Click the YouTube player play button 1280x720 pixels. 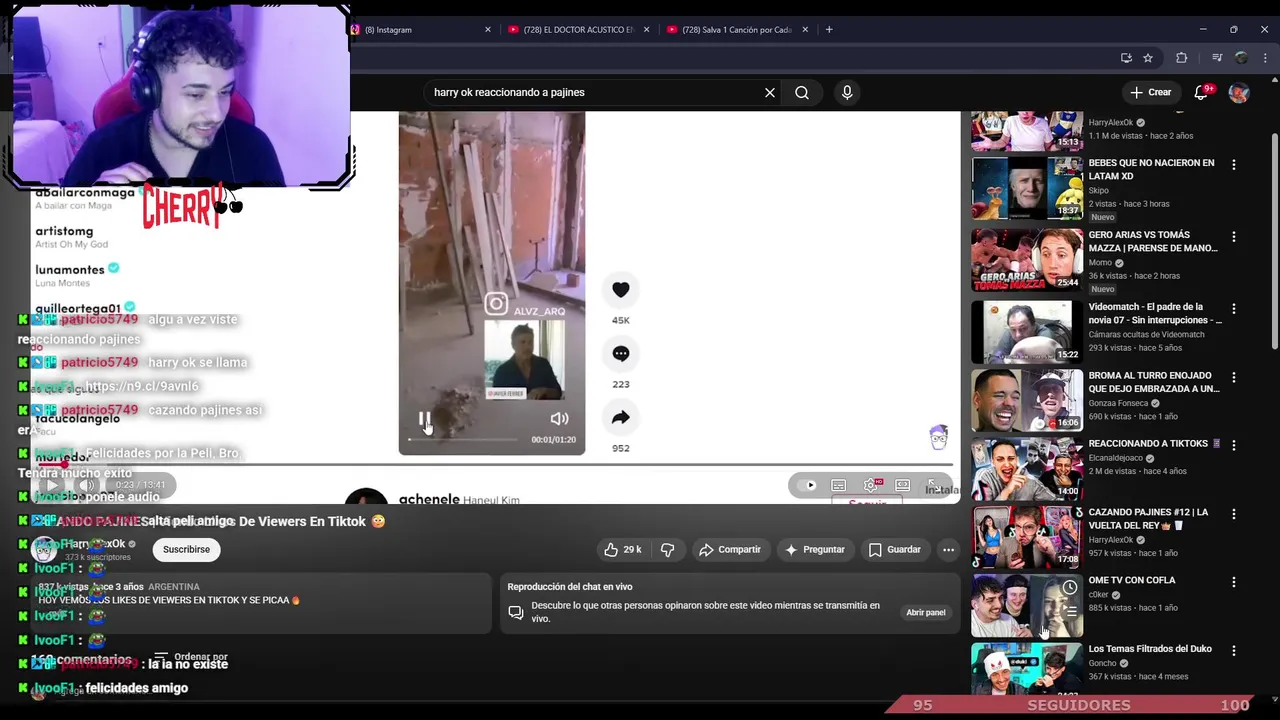click(x=52, y=485)
